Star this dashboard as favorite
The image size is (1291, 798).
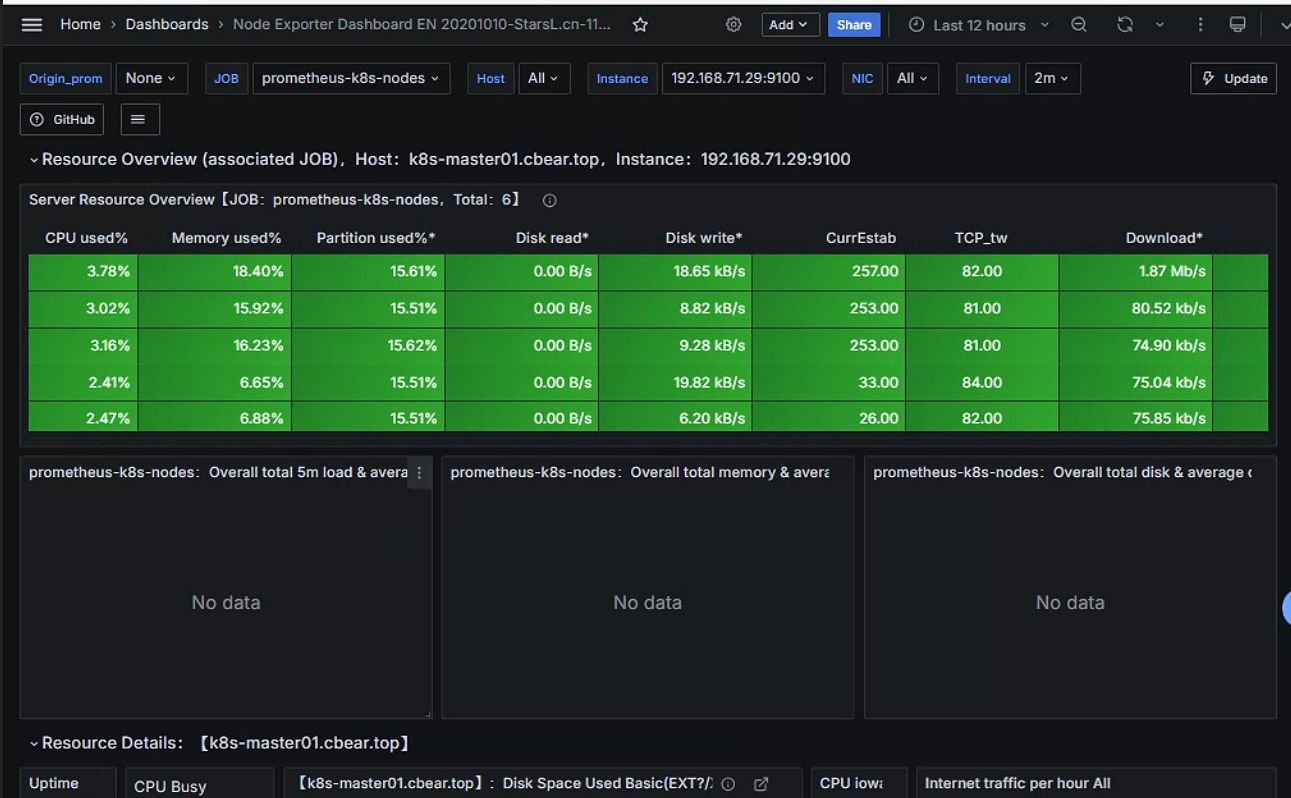coord(641,25)
